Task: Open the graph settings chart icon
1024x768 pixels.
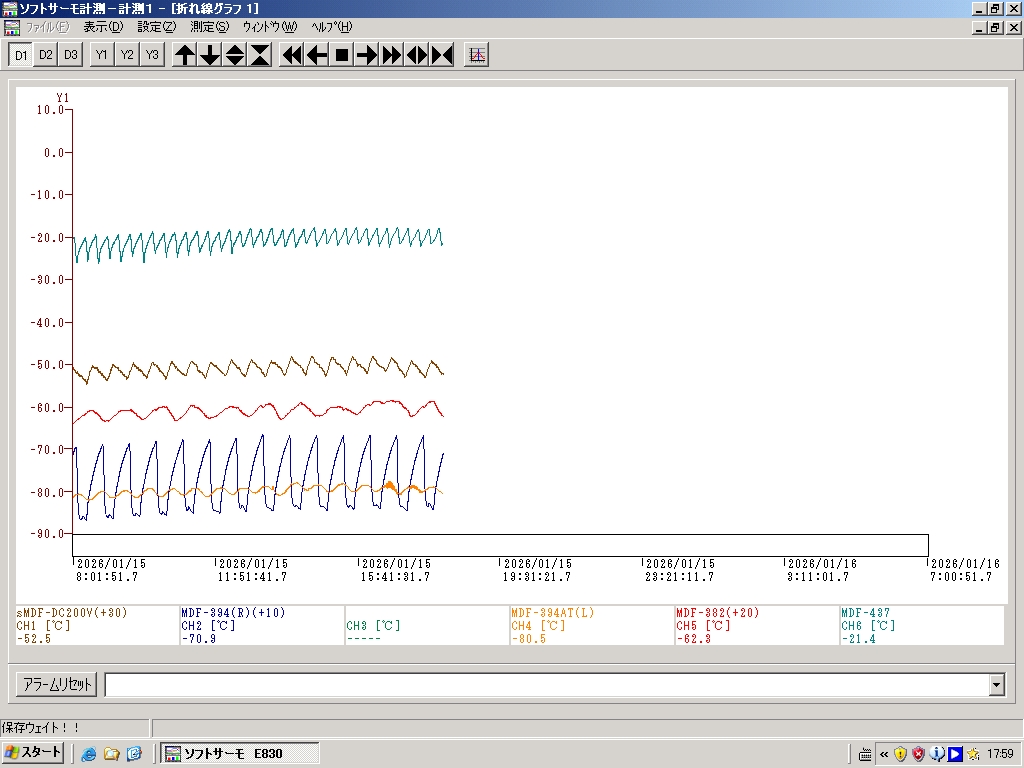Action: pyautogui.click(x=477, y=55)
